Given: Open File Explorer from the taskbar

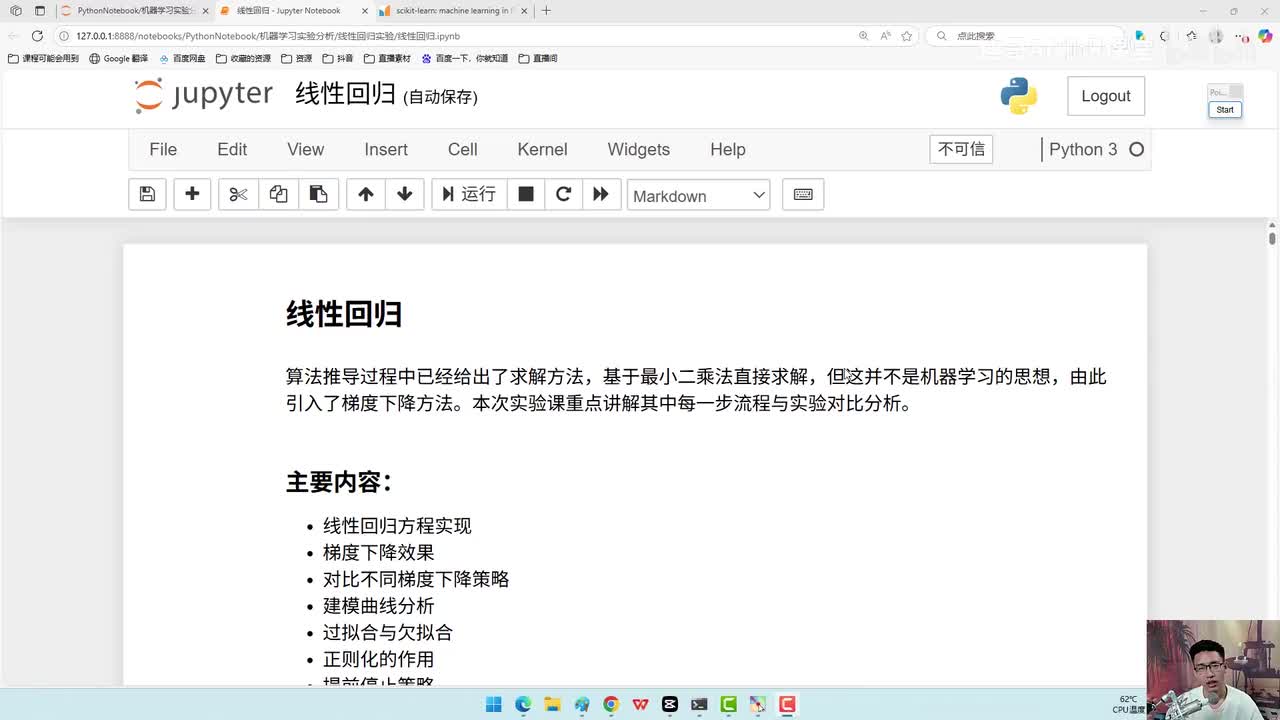Looking at the screenshot, I should click(x=552, y=704).
